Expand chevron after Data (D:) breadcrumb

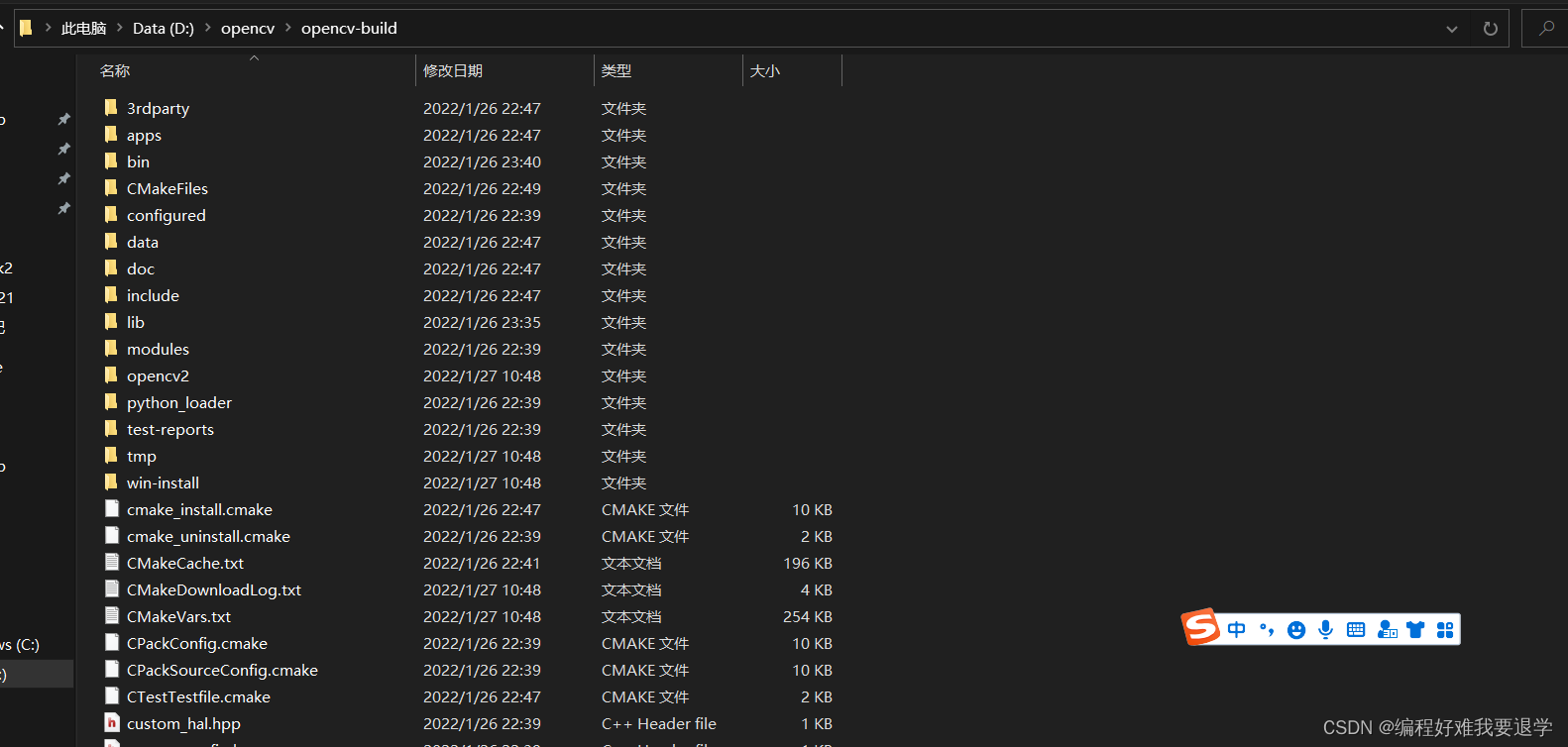[208, 28]
